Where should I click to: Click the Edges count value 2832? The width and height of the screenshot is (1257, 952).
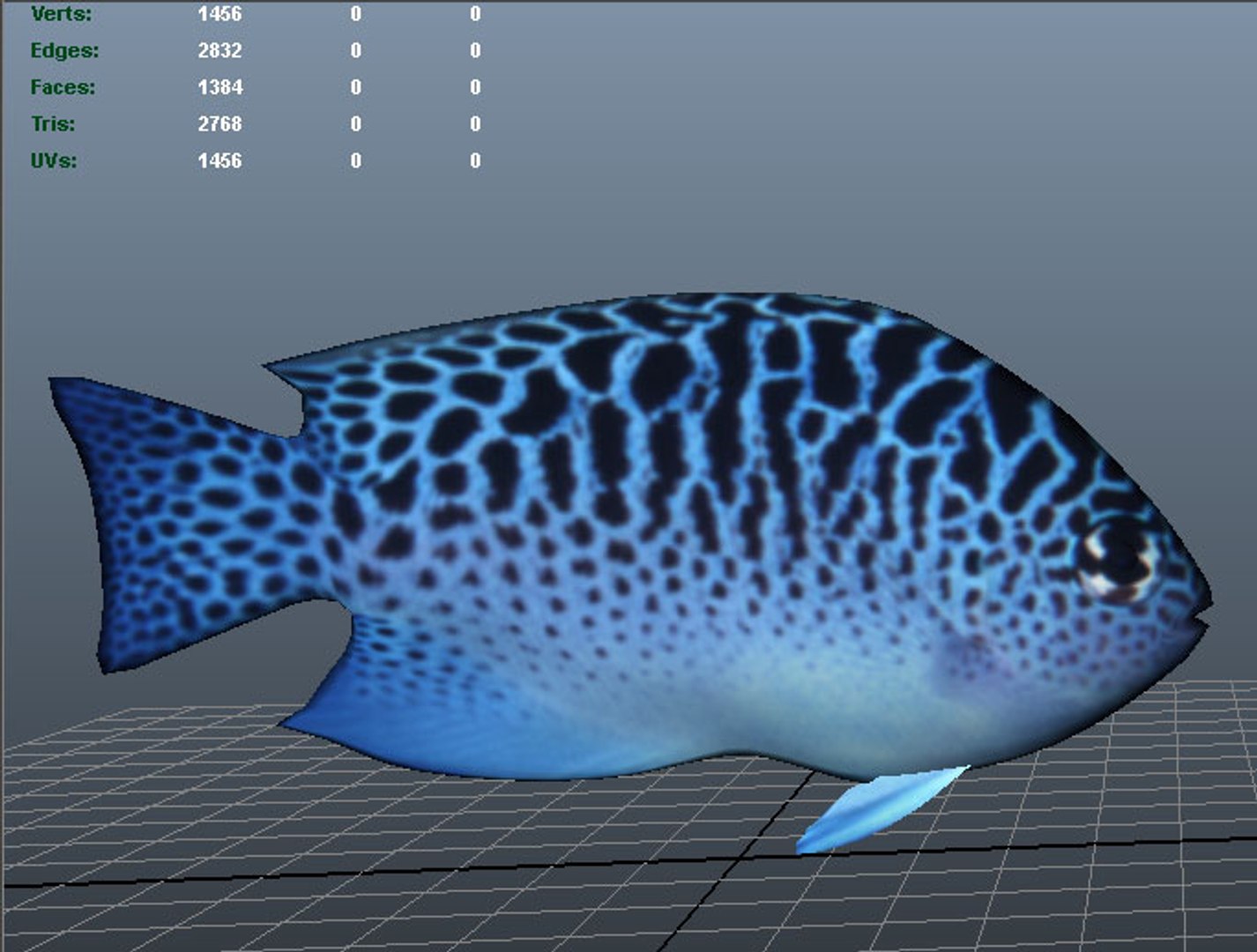click(219, 50)
